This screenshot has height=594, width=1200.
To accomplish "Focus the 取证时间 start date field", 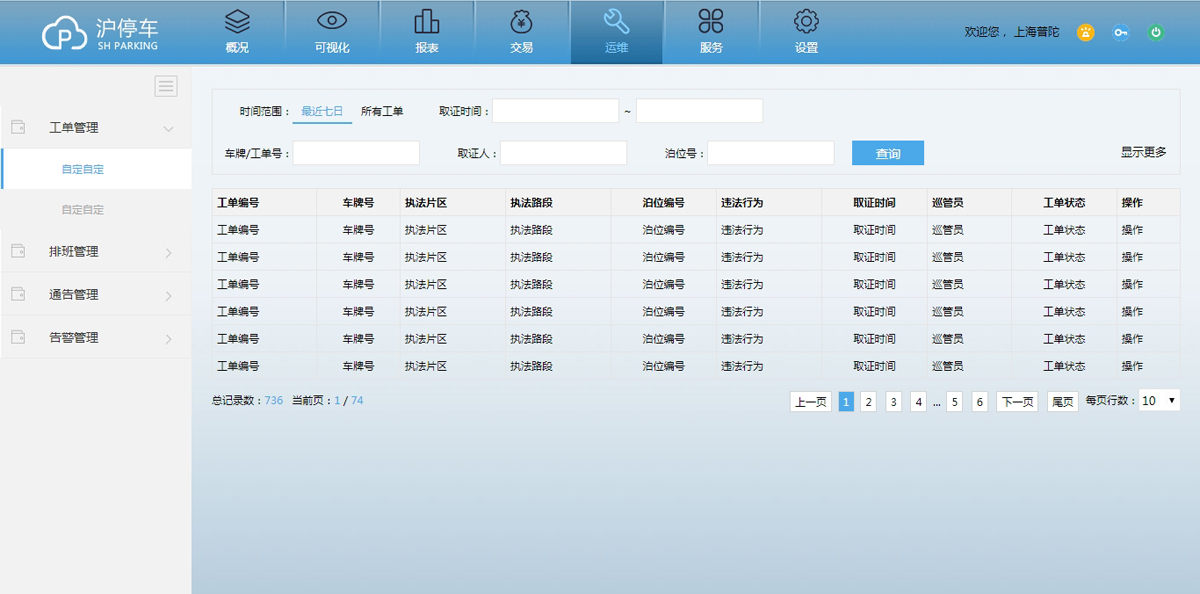I will (x=555, y=111).
